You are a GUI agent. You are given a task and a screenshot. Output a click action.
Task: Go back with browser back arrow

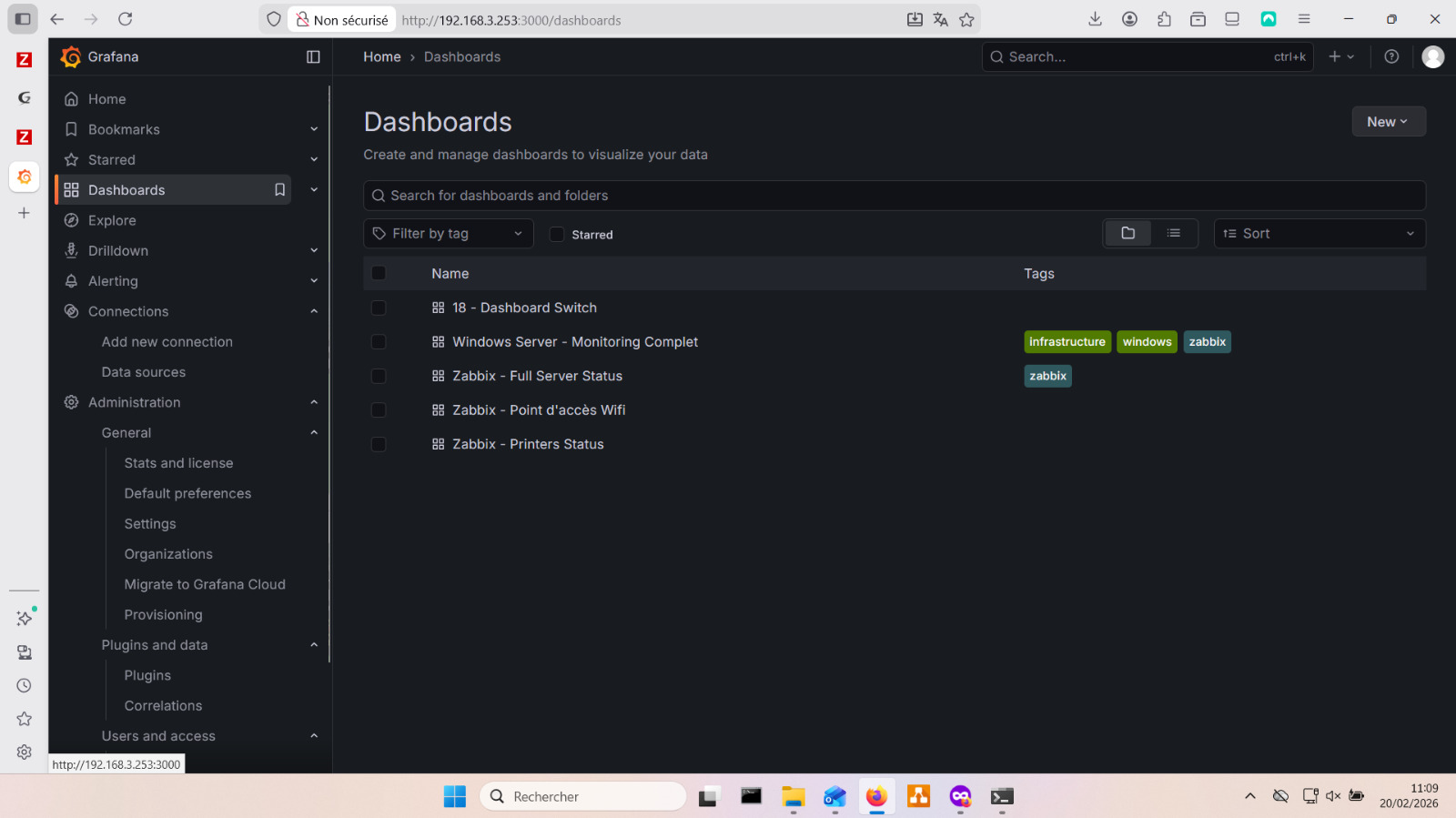tap(56, 19)
